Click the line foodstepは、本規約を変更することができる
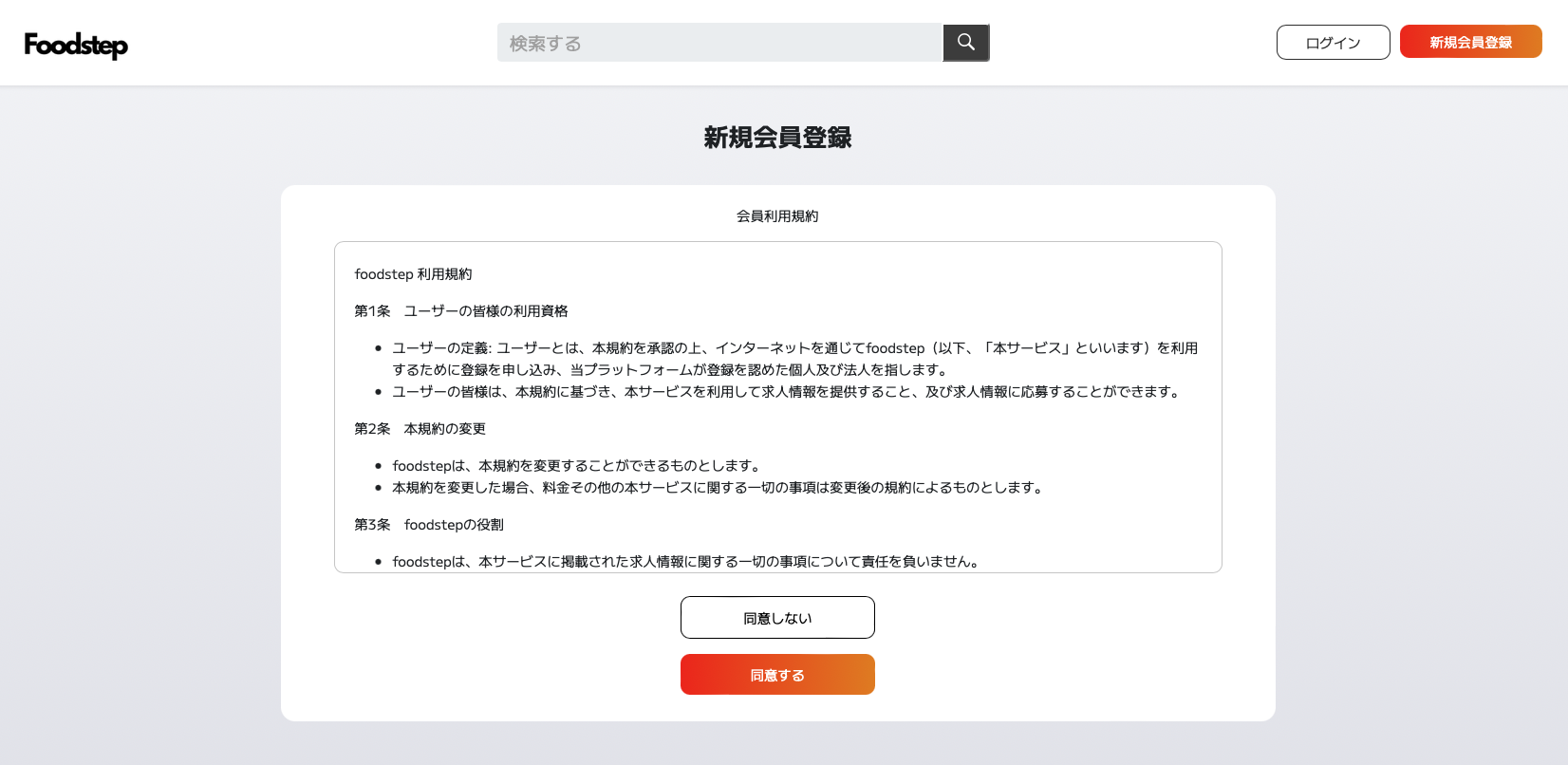This screenshot has width=1568, height=765. [x=575, y=466]
